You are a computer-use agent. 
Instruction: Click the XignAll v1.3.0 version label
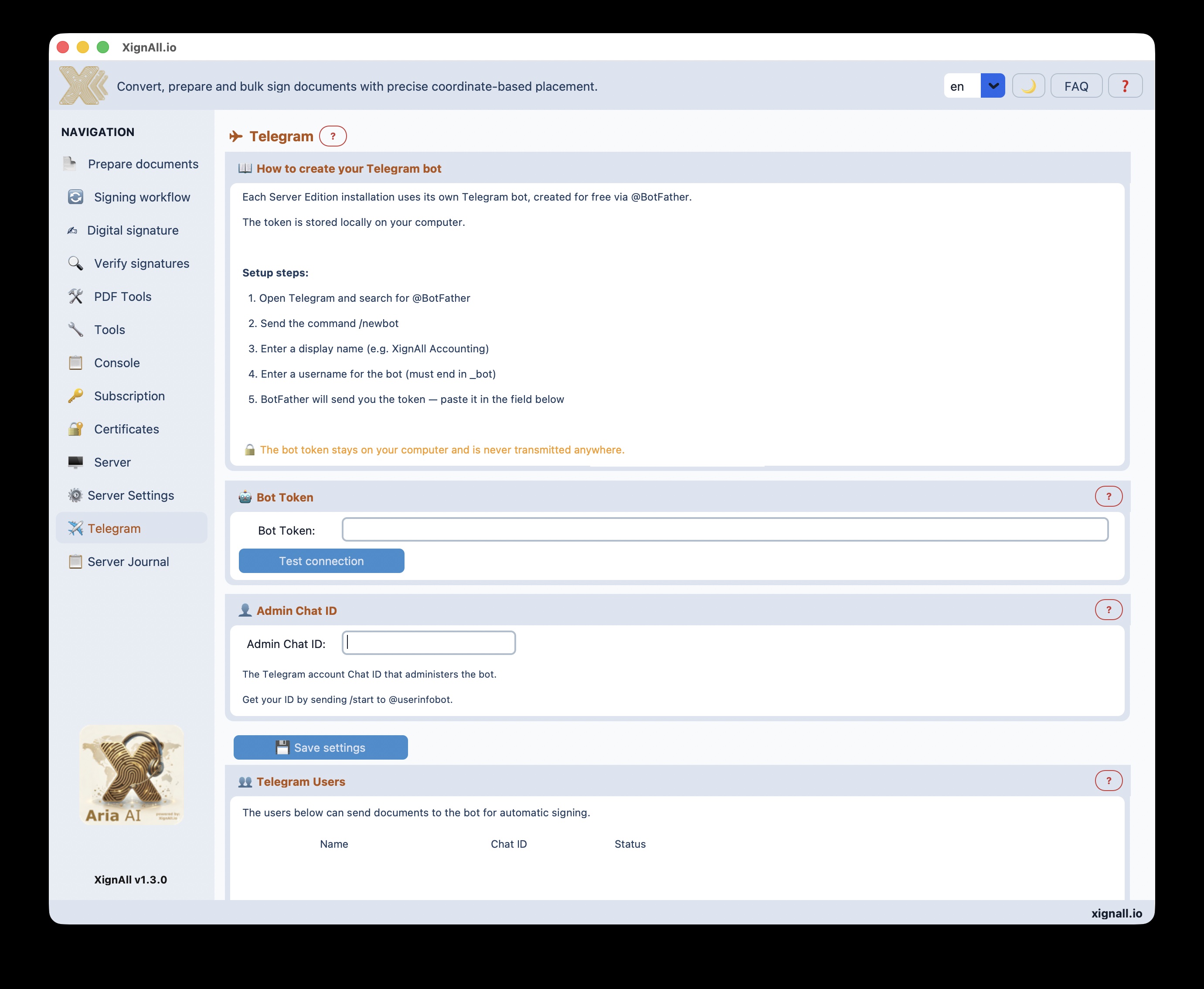131,880
